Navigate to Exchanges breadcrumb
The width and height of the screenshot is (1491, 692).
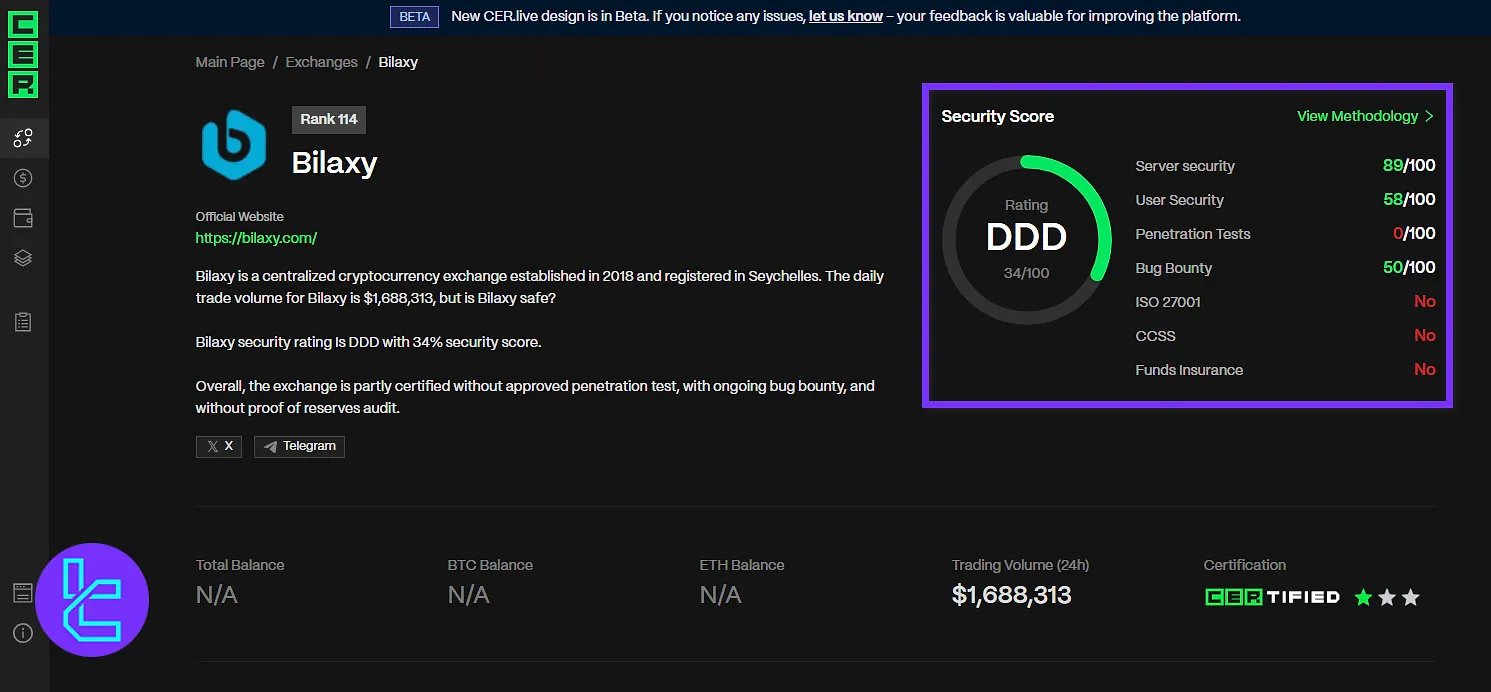pyautogui.click(x=321, y=62)
